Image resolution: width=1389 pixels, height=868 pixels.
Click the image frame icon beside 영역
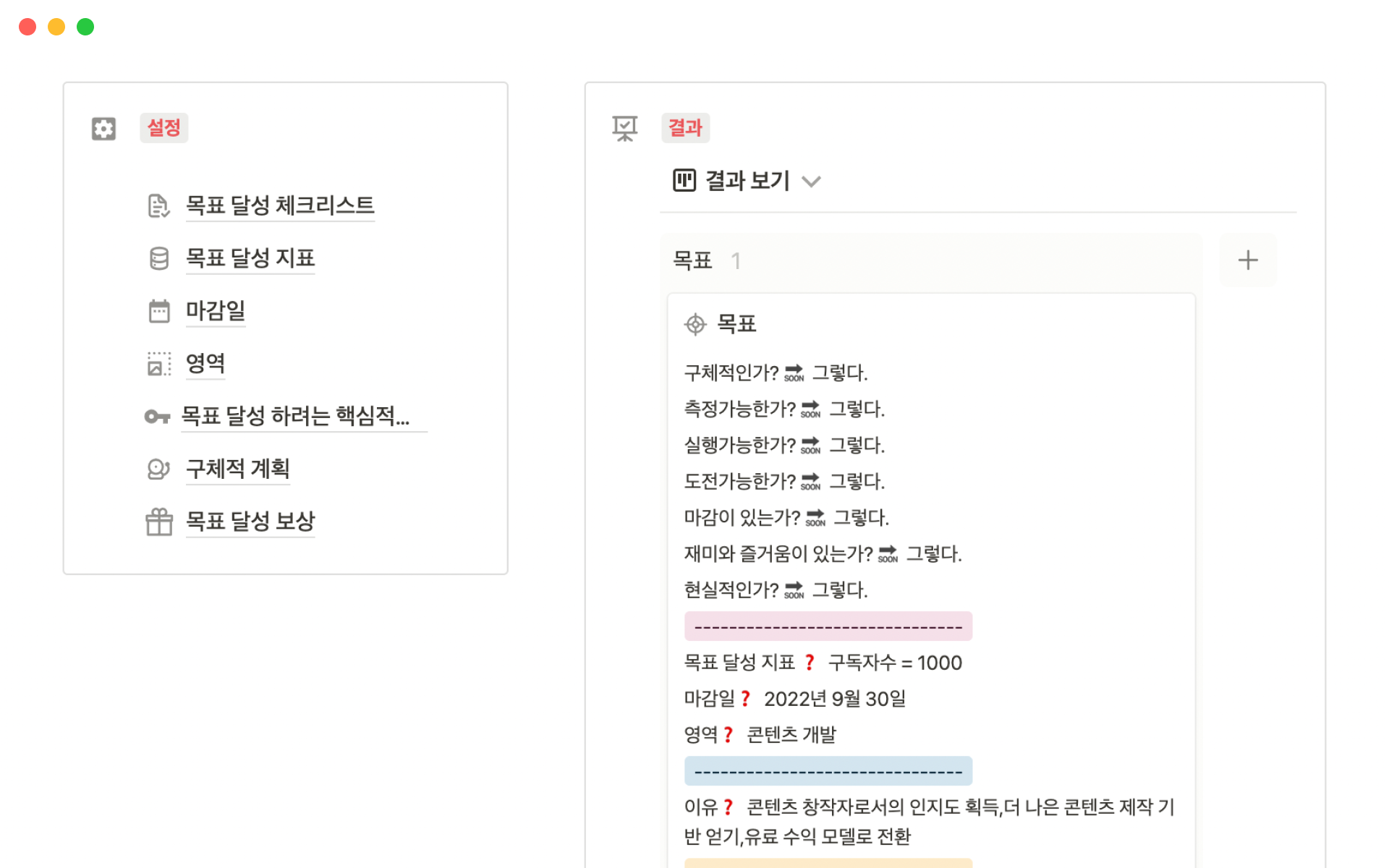pyautogui.click(x=158, y=364)
